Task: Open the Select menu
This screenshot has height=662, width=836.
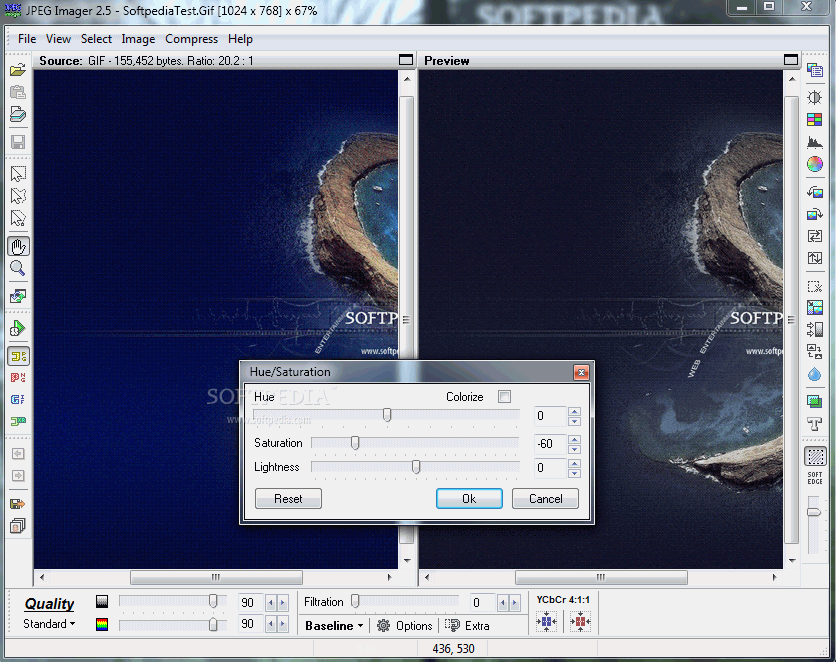Action: coord(97,39)
